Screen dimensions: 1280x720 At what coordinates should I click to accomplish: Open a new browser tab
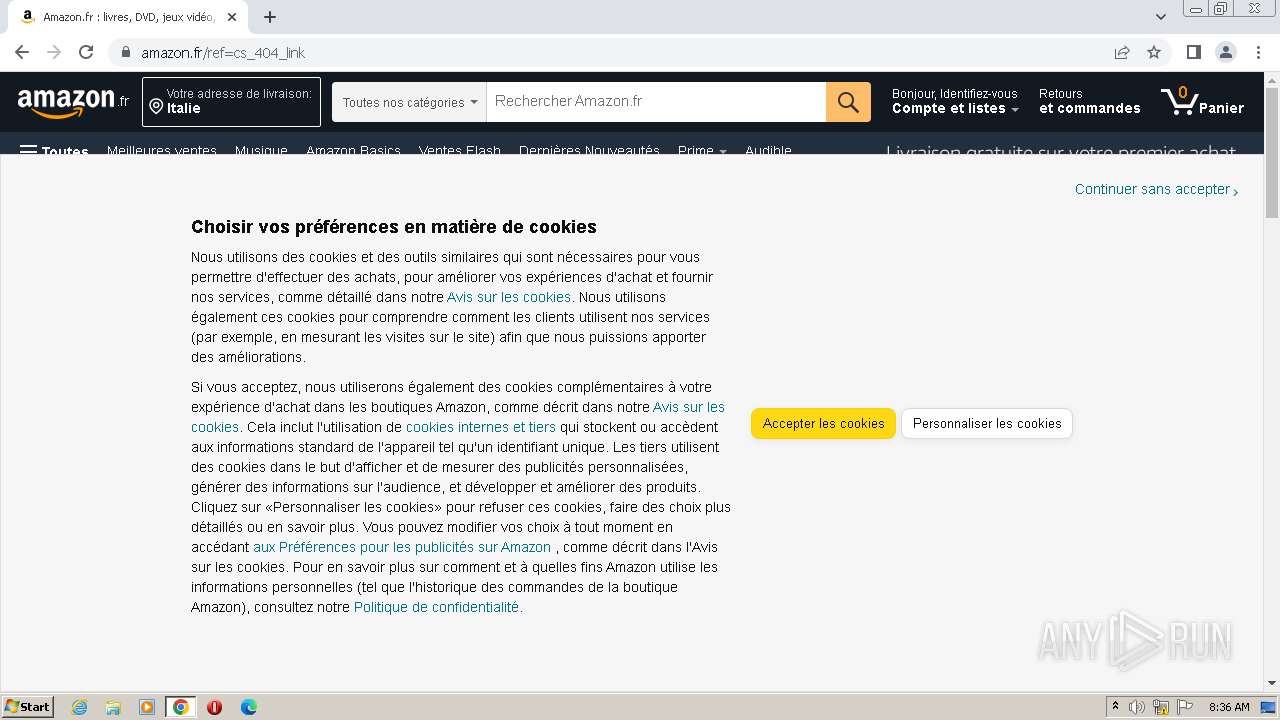coord(270,17)
